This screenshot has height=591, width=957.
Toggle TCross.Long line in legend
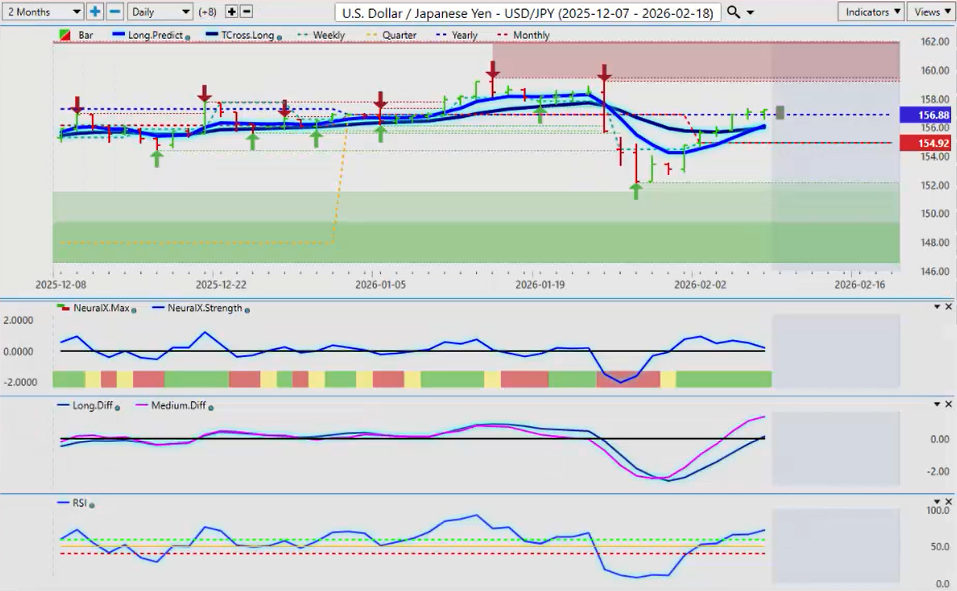[x=241, y=35]
